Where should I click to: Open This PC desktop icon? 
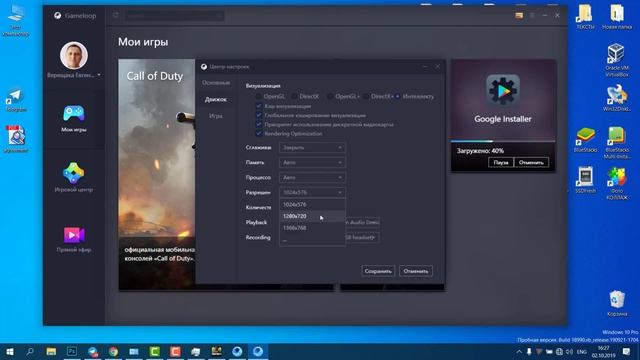click(x=16, y=20)
